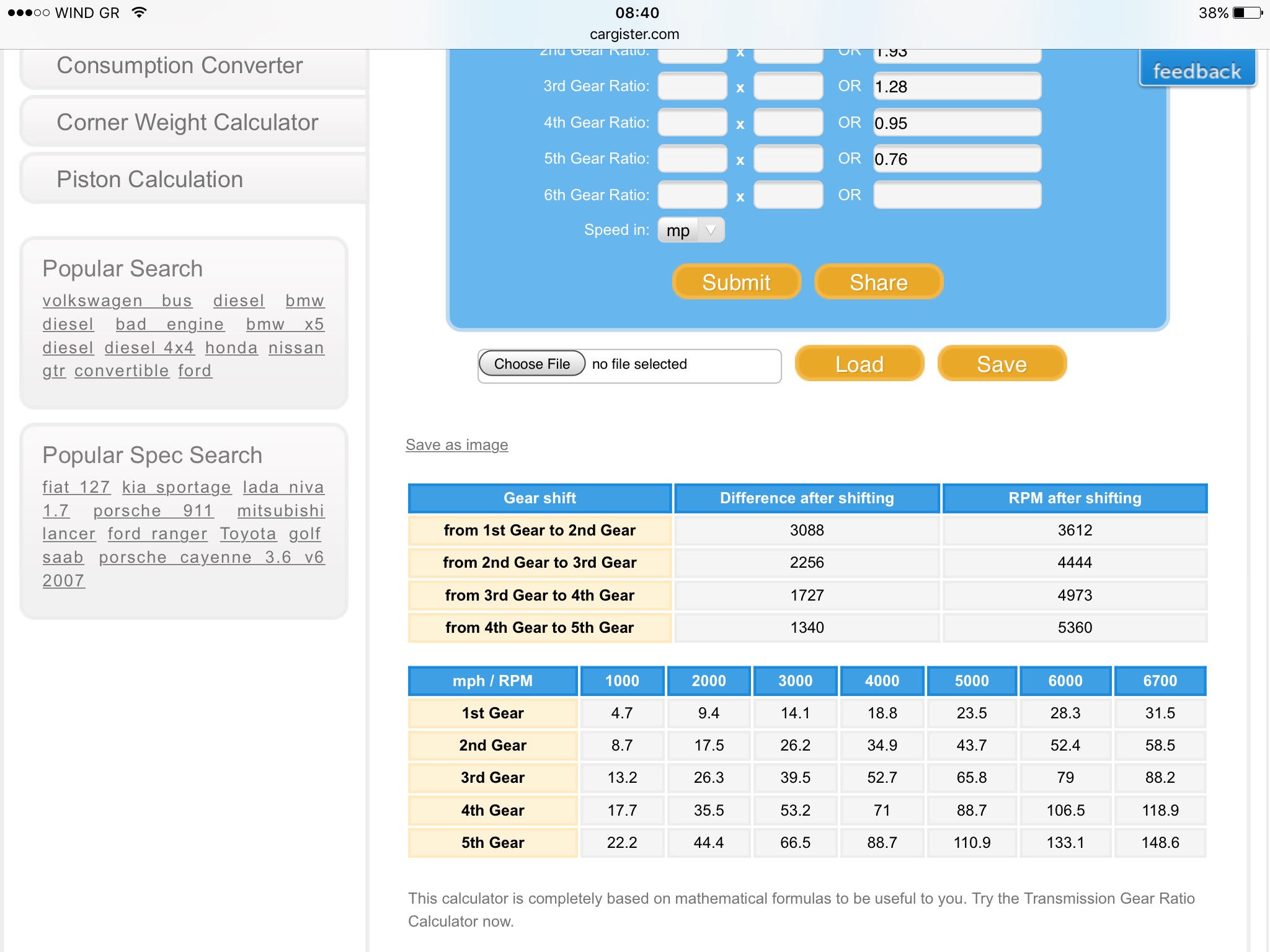Focus 3rd Gear Ratio field containing 1.28
Viewport: 1270px width, 952px height.
(957, 86)
